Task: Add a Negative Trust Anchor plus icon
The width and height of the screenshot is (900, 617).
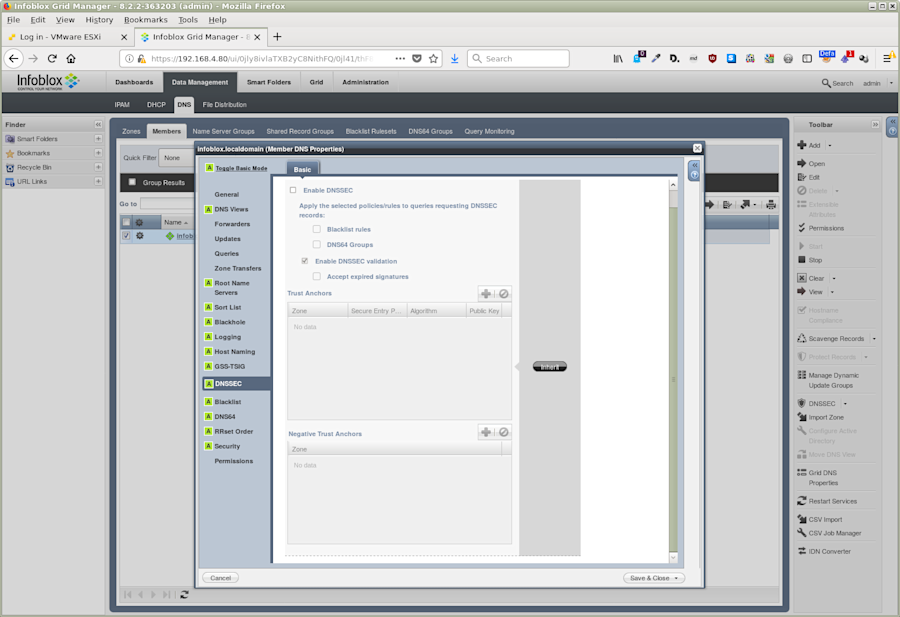Action: point(486,432)
